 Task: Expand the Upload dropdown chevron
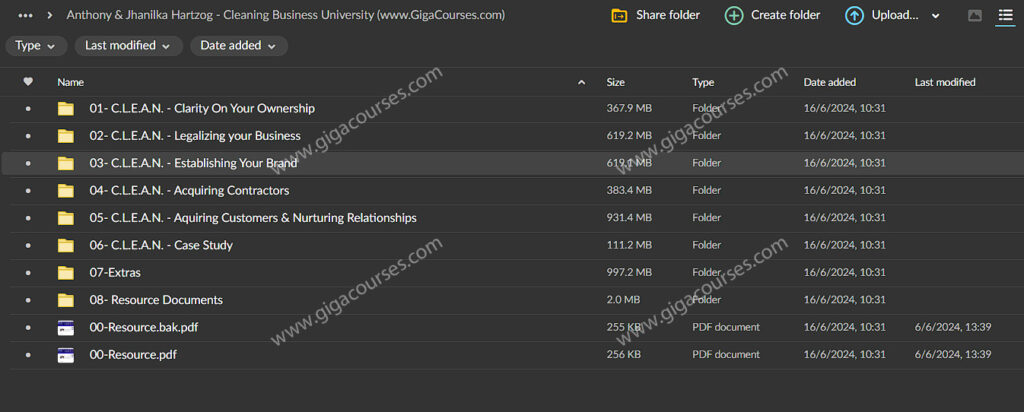pos(936,16)
